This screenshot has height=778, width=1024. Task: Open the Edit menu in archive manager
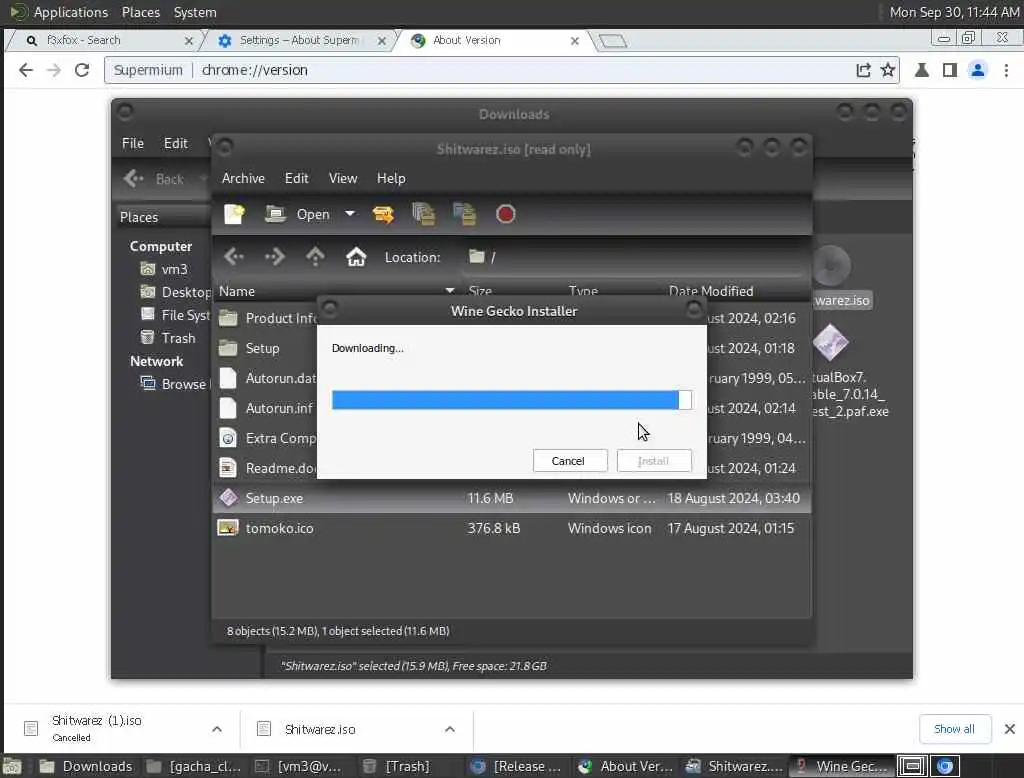(296, 178)
